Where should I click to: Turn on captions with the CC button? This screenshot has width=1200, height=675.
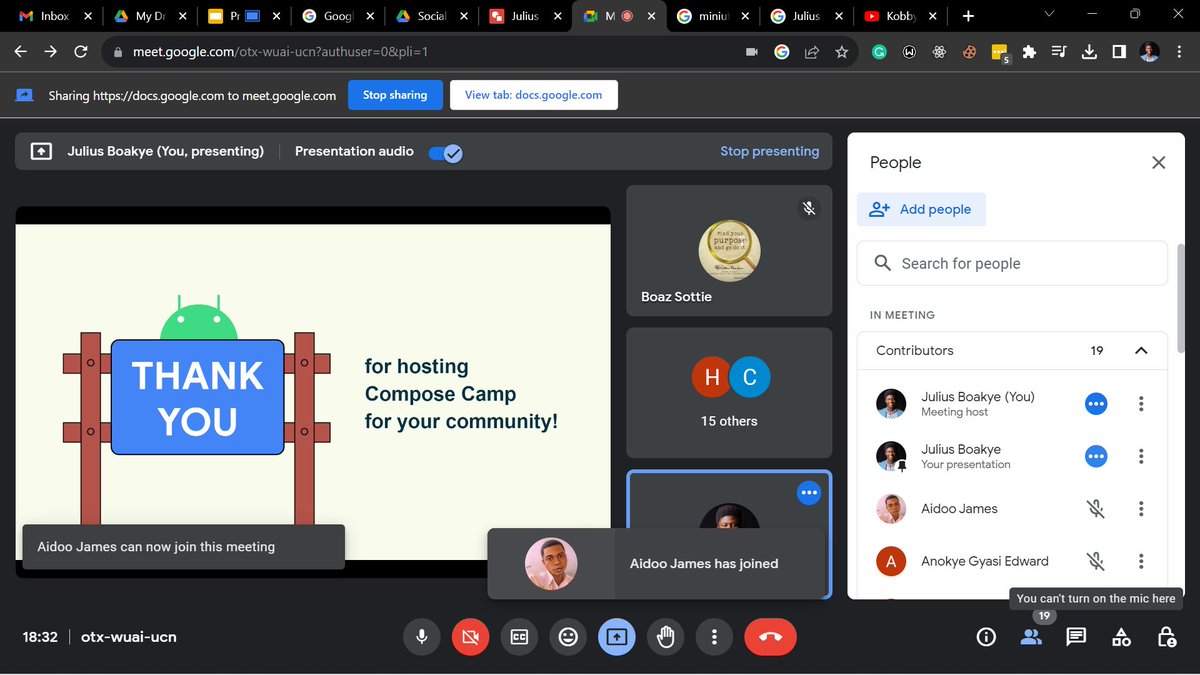[x=519, y=637]
